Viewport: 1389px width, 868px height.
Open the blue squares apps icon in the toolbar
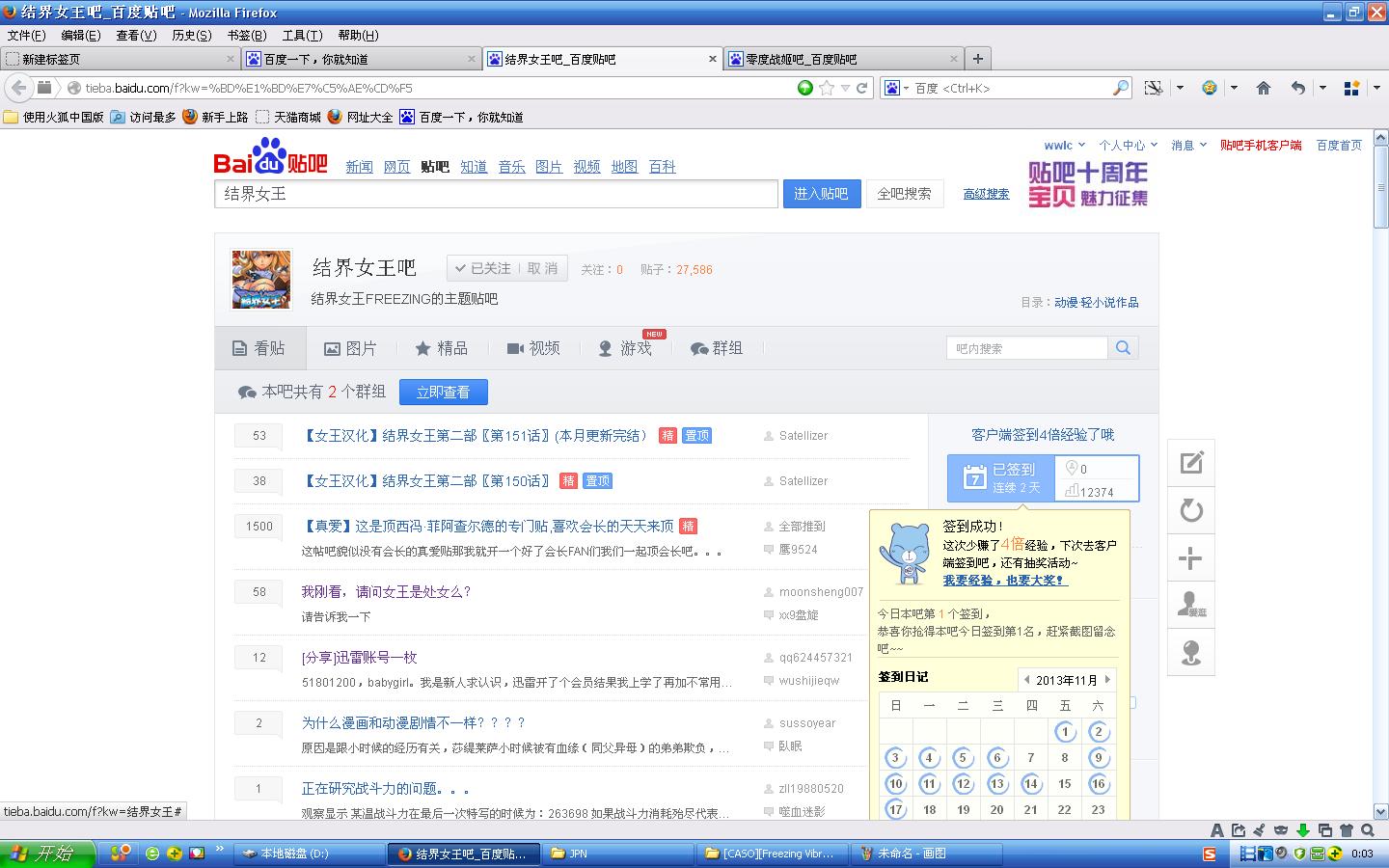point(1352,88)
